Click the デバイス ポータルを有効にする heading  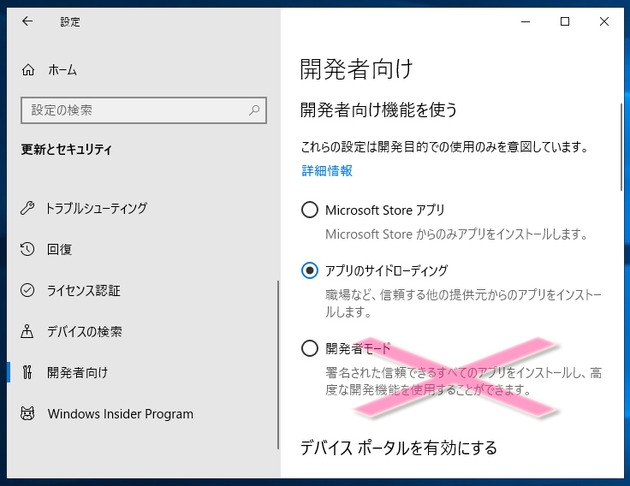[x=399, y=447]
